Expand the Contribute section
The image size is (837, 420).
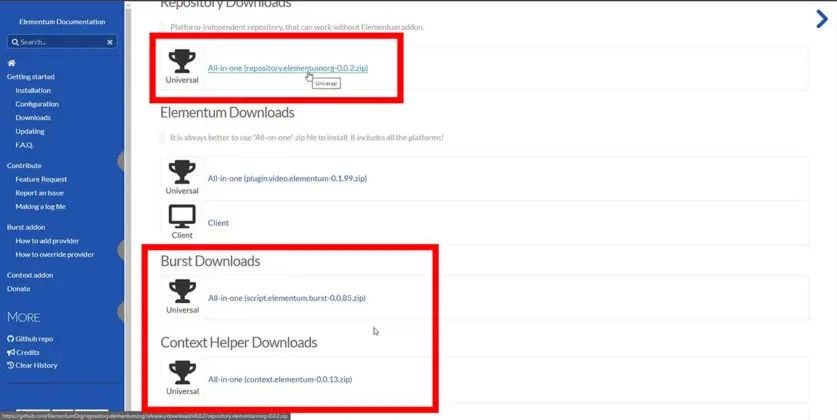(24, 165)
